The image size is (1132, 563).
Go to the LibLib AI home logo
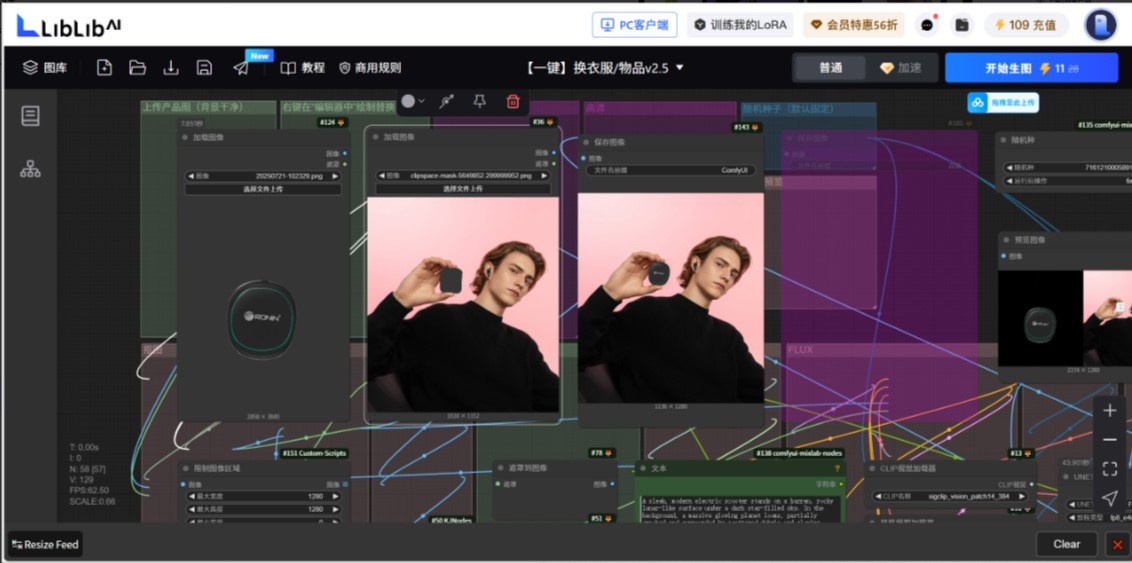click(x=69, y=27)
